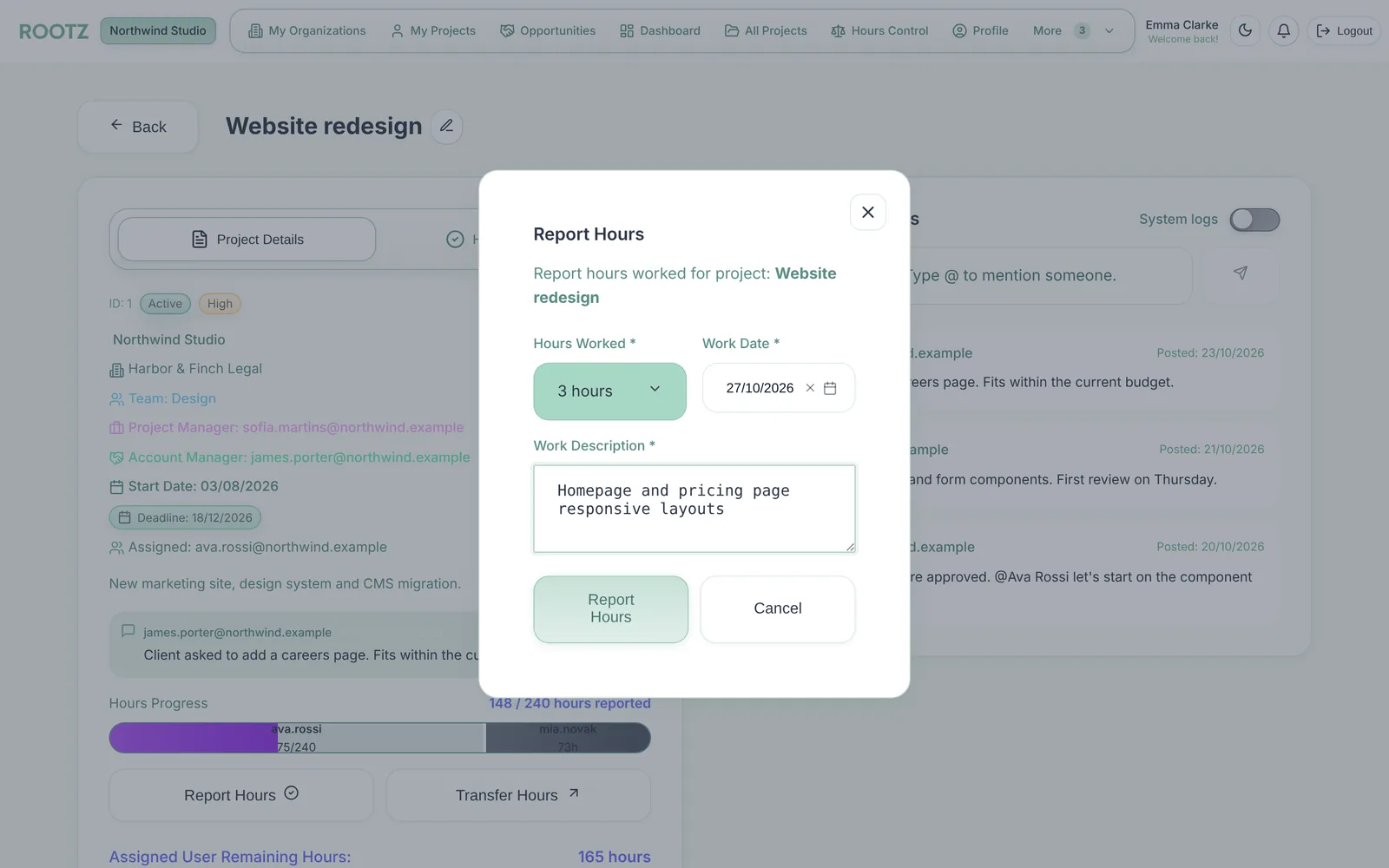The height and width of the screenshot is (868, 1389).
Task: Send comment with paper plane icon
Action: coord(1241,273)
